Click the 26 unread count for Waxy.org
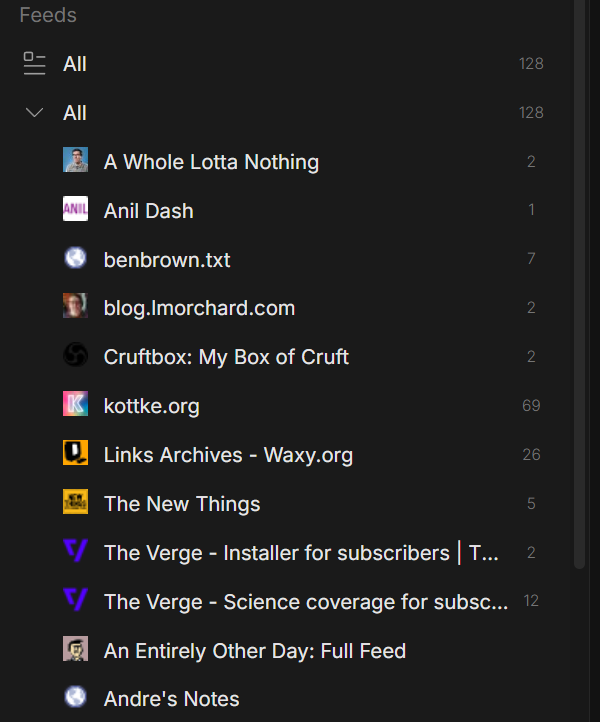The image size is (600, 722). [x=531, y=455]
